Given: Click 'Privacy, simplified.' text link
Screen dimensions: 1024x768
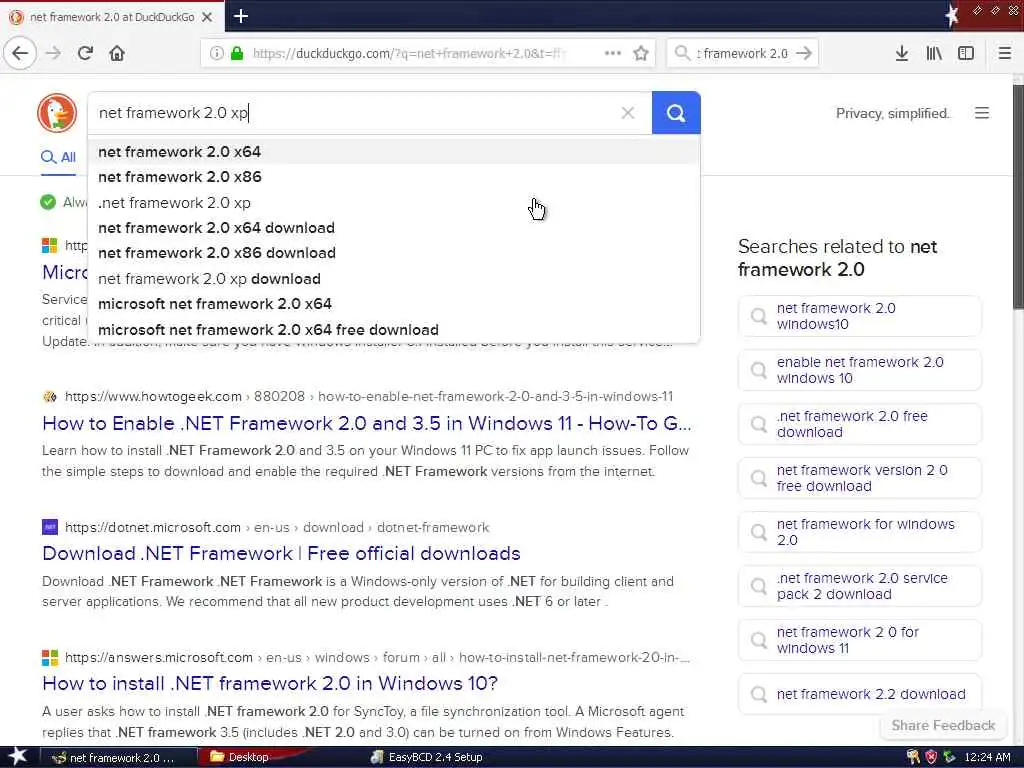Looking at the screenshot, I should tap(892, 114).
